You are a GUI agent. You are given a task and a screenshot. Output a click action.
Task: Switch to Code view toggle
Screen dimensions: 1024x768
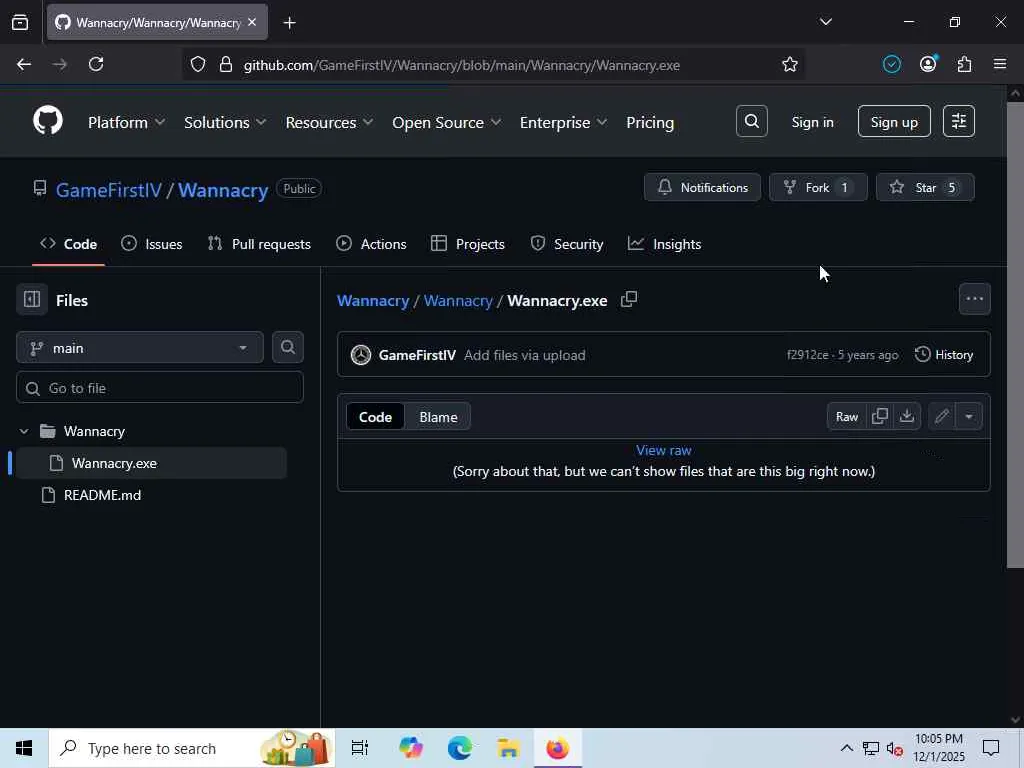[375, 417]
